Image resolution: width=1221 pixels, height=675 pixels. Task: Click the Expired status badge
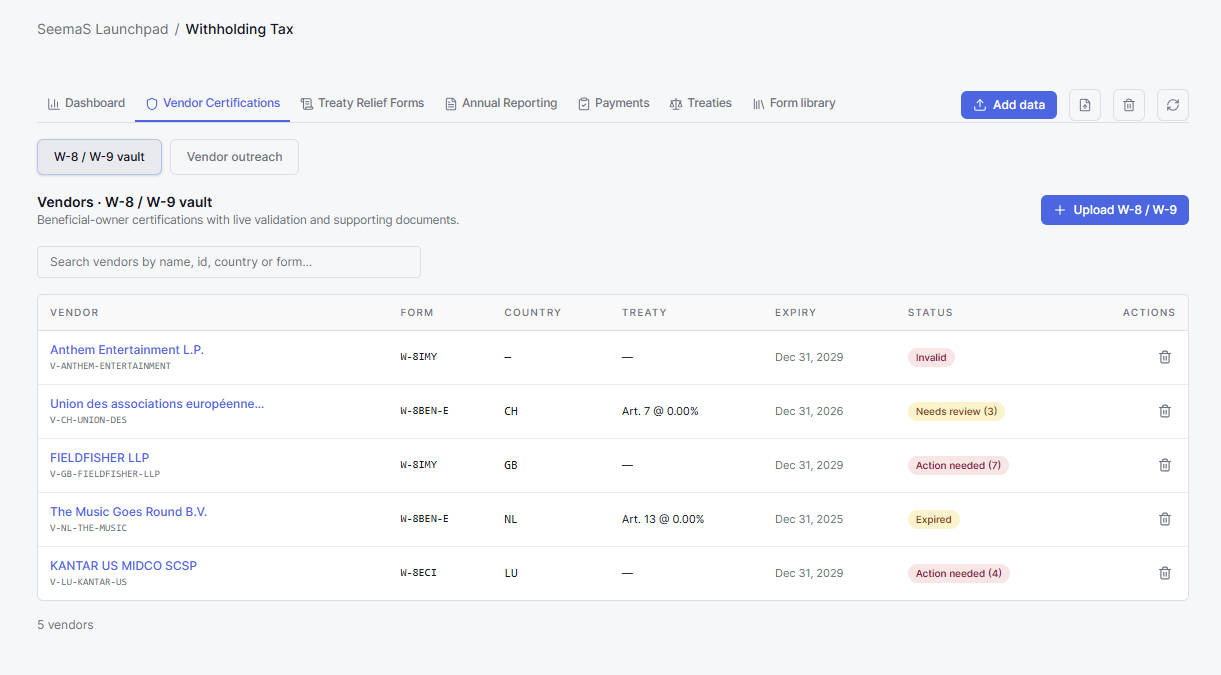tap(934, 519)
